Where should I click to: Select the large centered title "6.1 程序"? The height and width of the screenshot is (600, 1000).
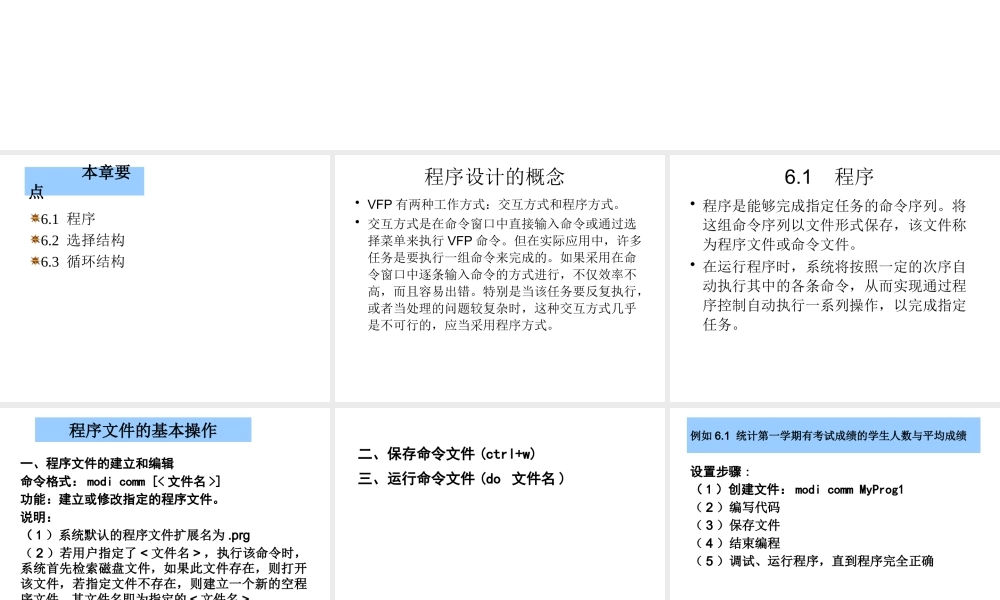828,177
